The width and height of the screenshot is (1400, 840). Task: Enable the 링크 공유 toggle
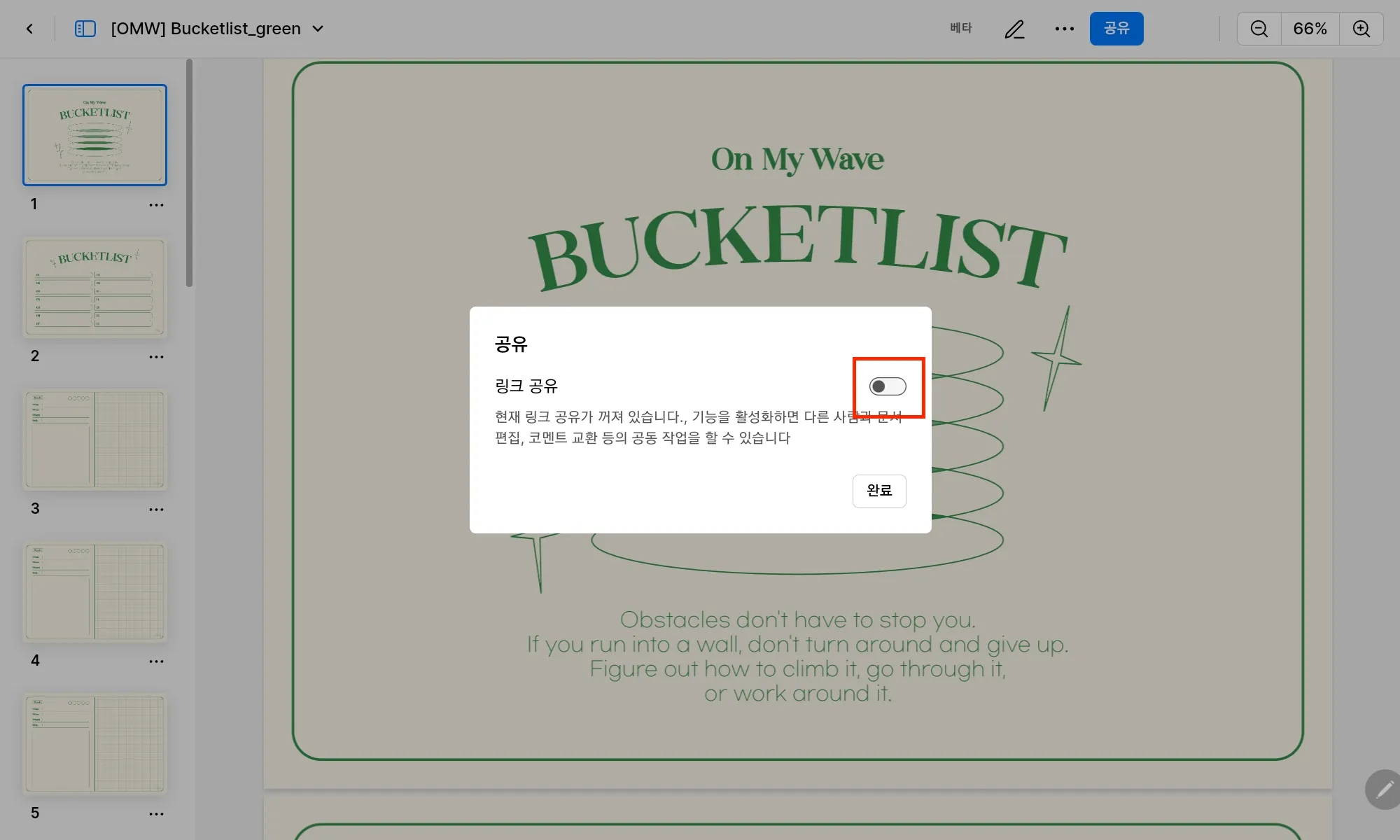[x=887, y=386]
